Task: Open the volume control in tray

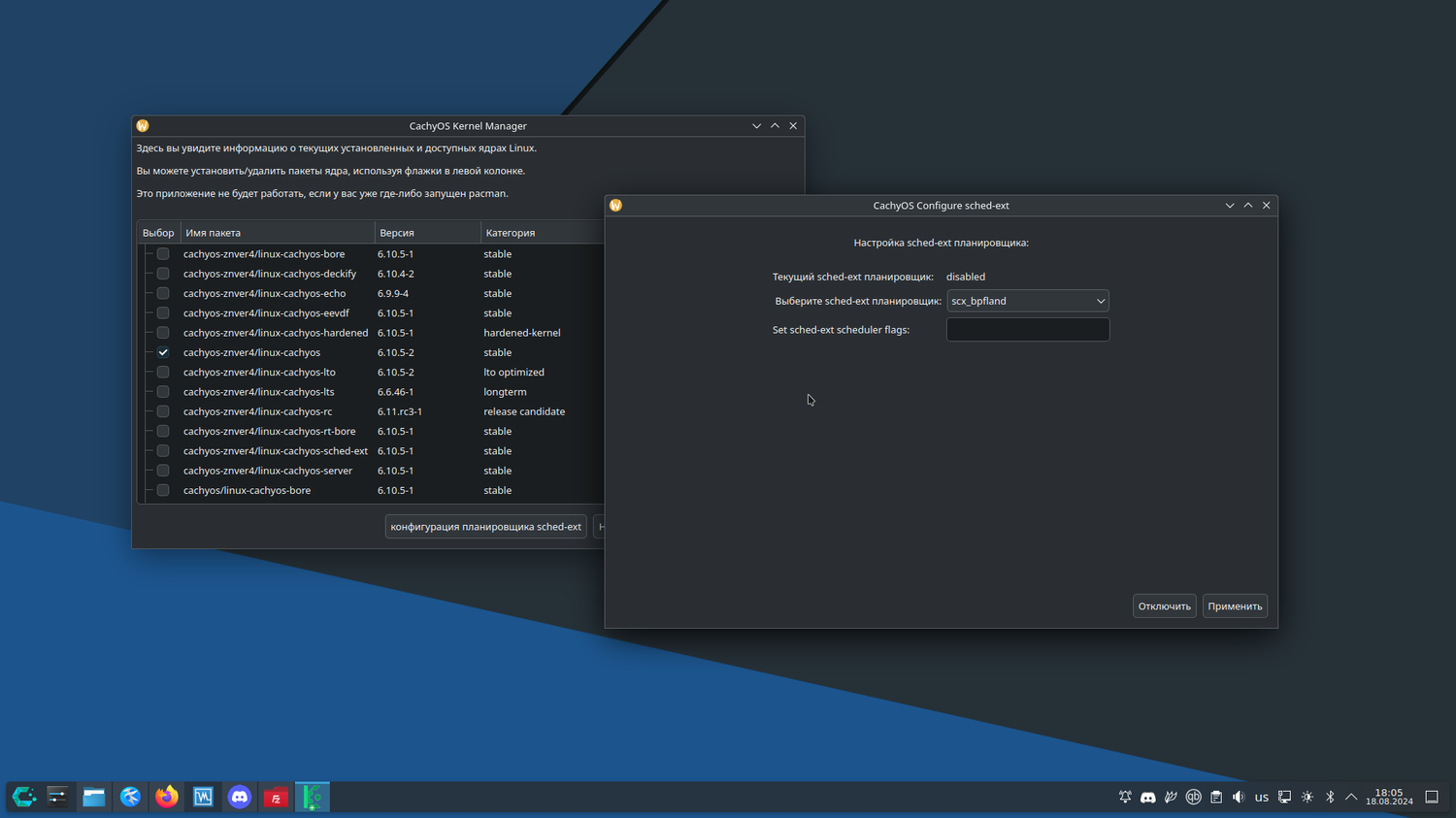Action: pyautogui.click(x=1239, y=798)
